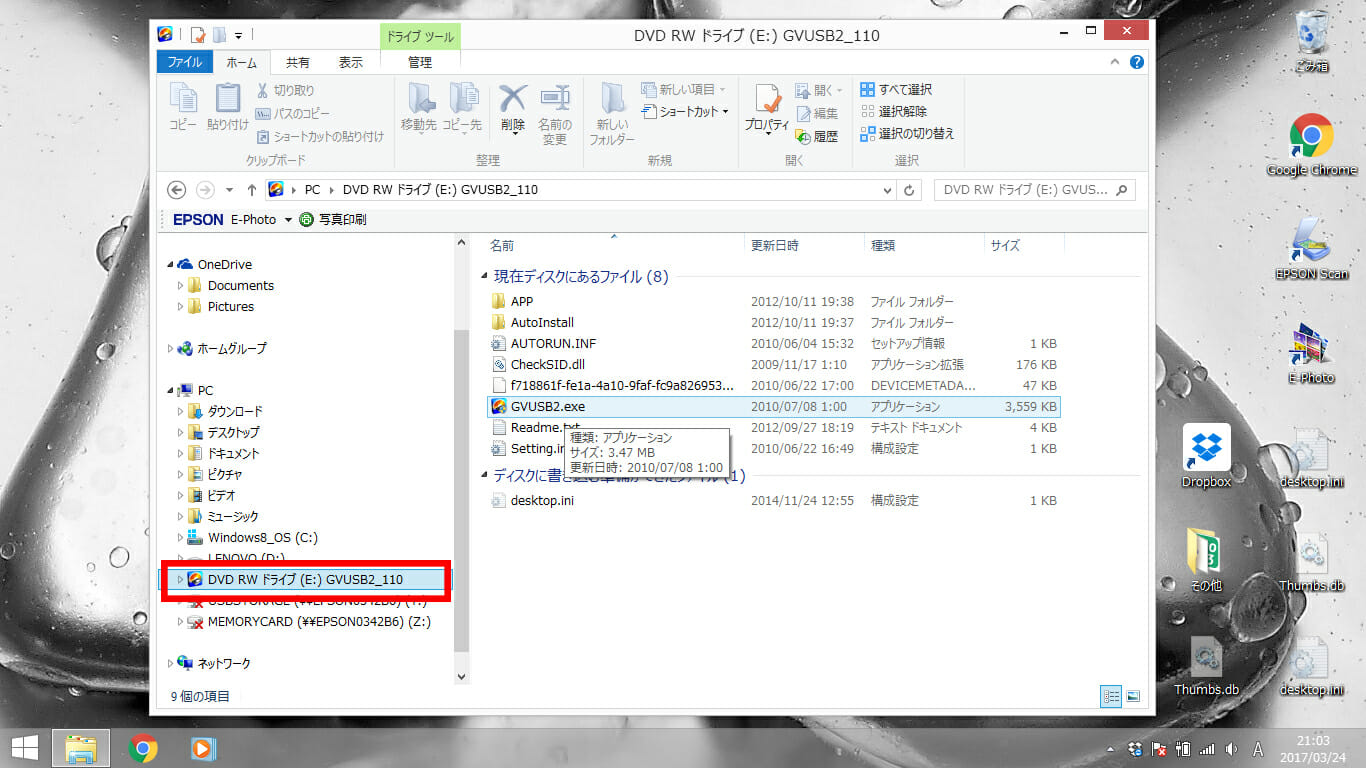
Task: Switch to the Share (共有) ribbon tab
Action: (x=298, y=62)
